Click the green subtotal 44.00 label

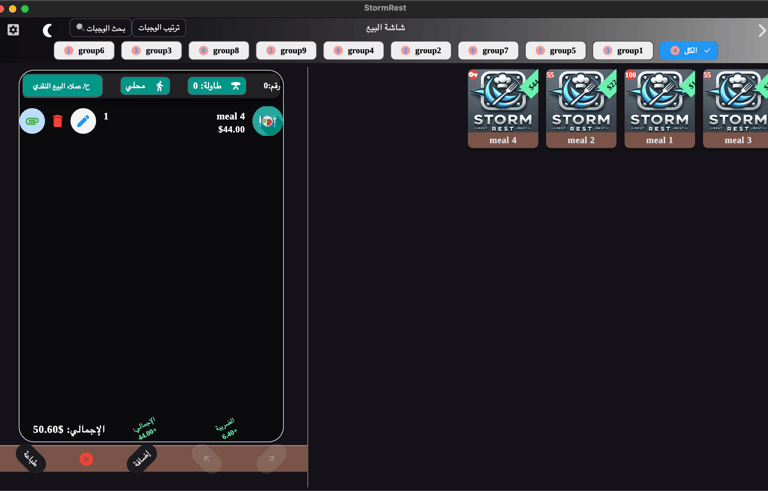[145, 429]
